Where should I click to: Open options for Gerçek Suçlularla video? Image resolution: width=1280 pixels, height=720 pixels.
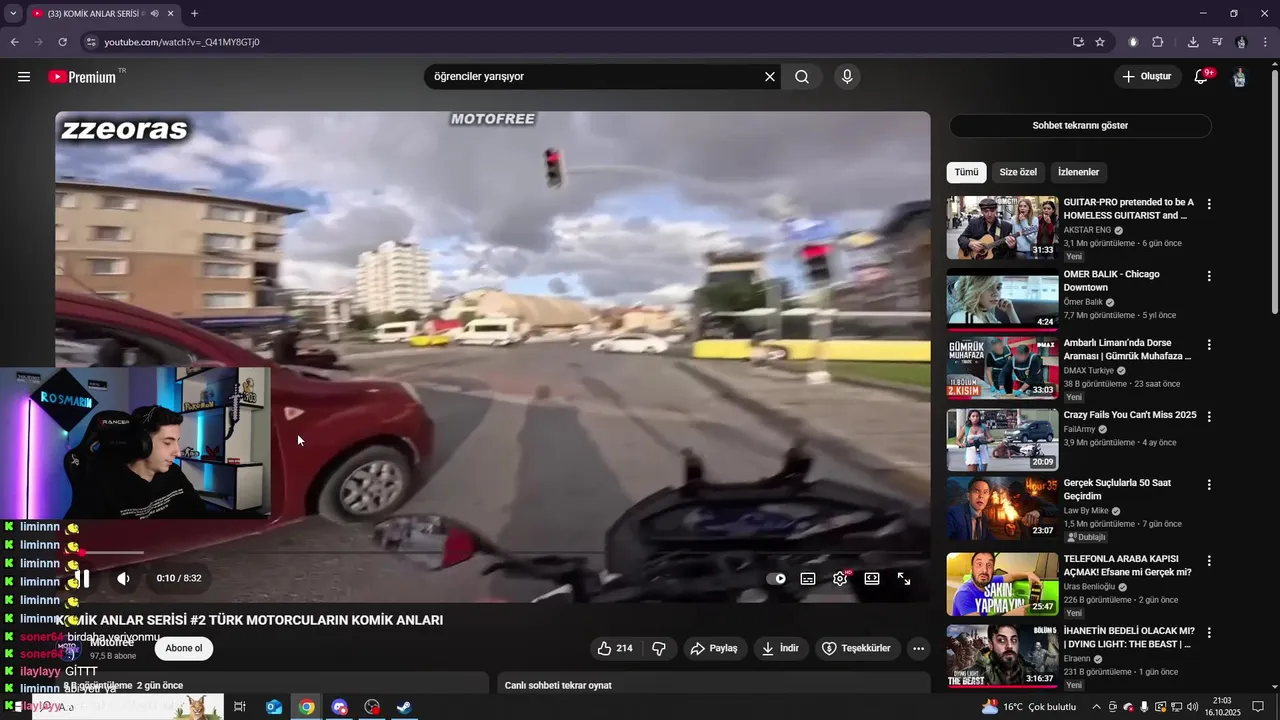[x=1209, y=485]
